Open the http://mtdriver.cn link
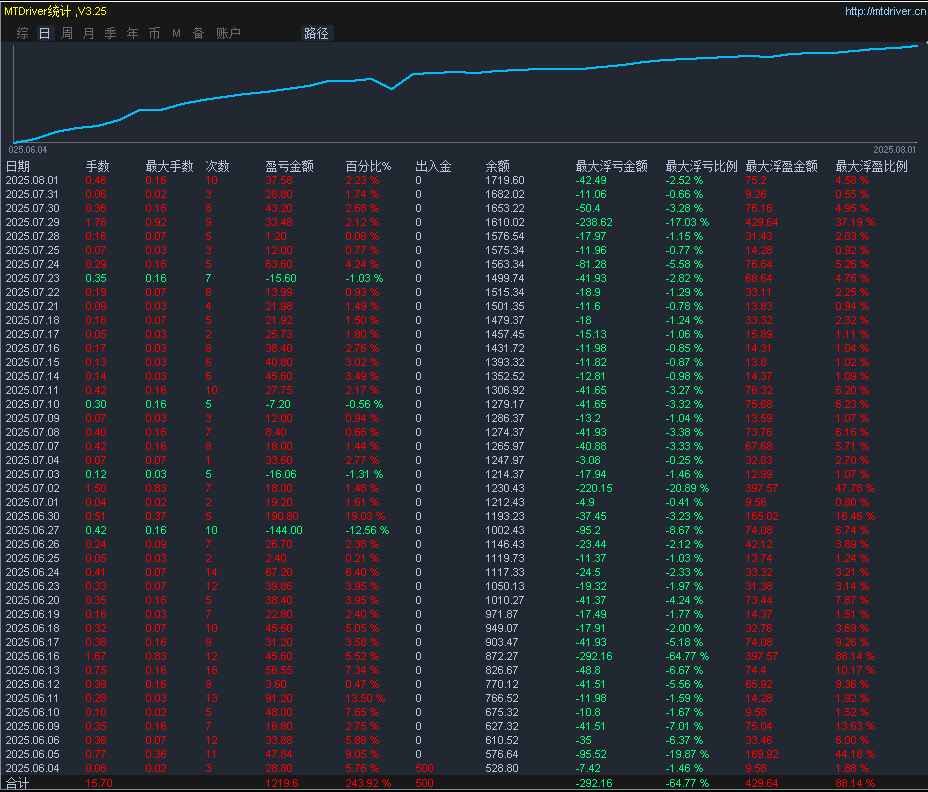Image resolution: width=928 pixels, height=792 pixels. click(x=884, y=11)
